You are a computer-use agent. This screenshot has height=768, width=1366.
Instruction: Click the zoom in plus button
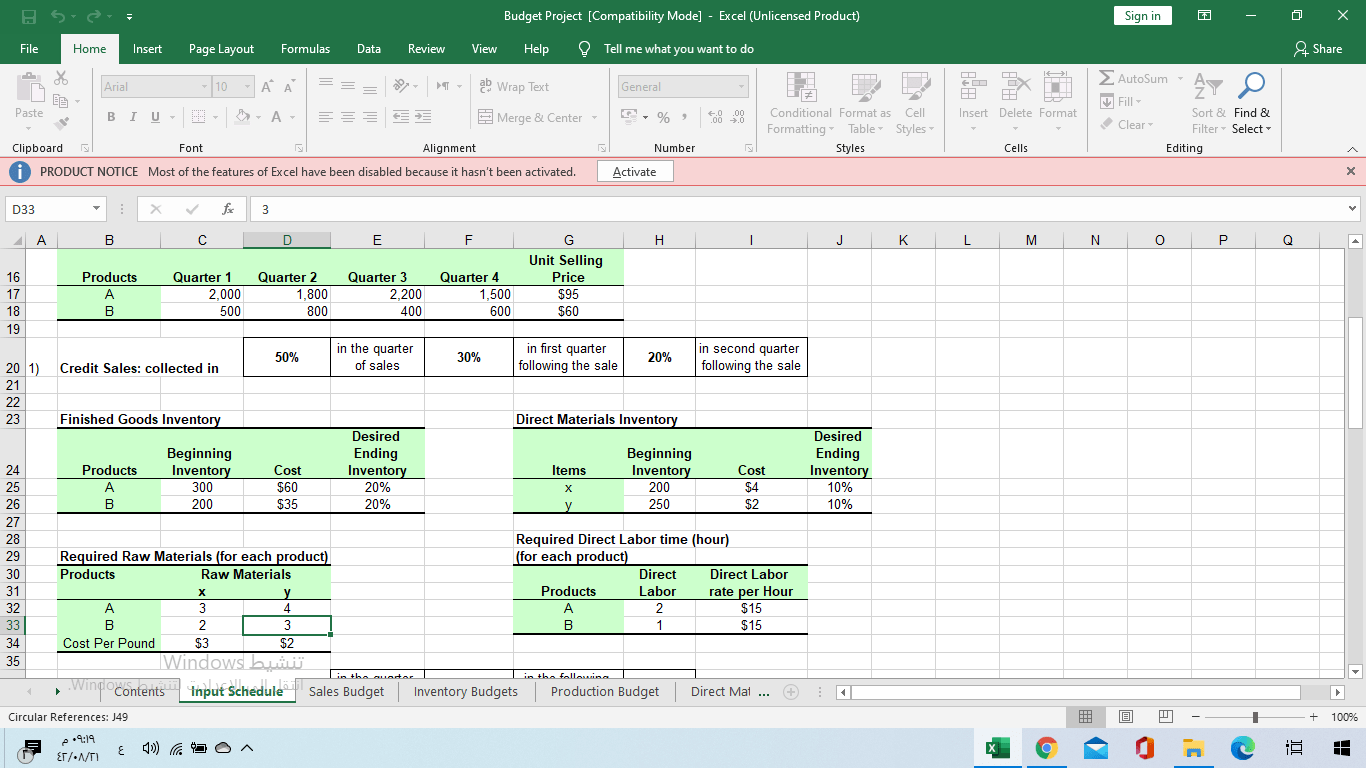click(1314, 717)
